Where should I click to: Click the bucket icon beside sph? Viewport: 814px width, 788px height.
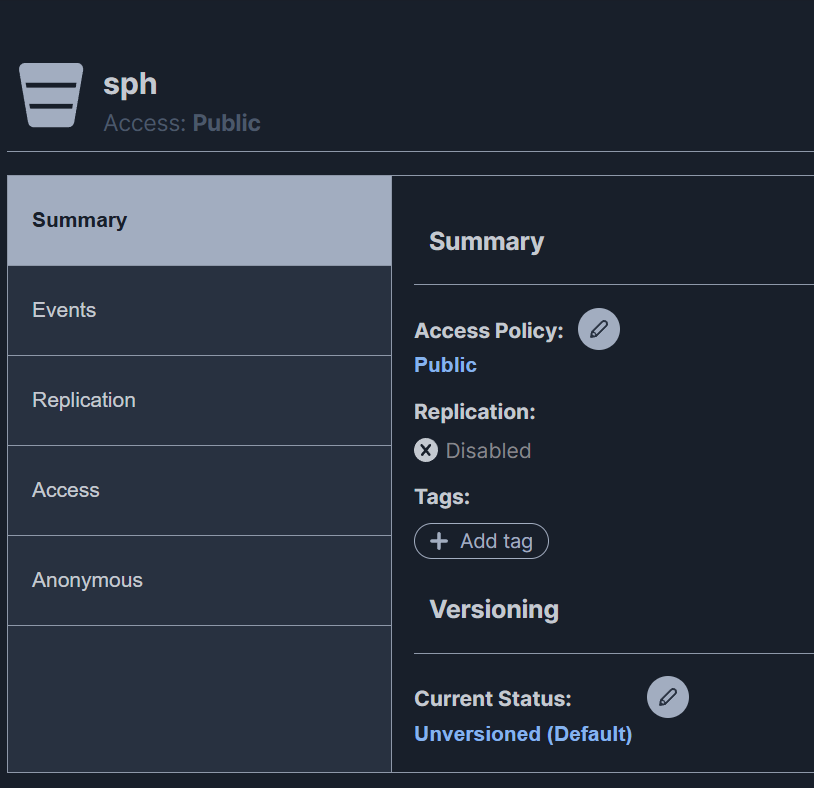[51, 95]
